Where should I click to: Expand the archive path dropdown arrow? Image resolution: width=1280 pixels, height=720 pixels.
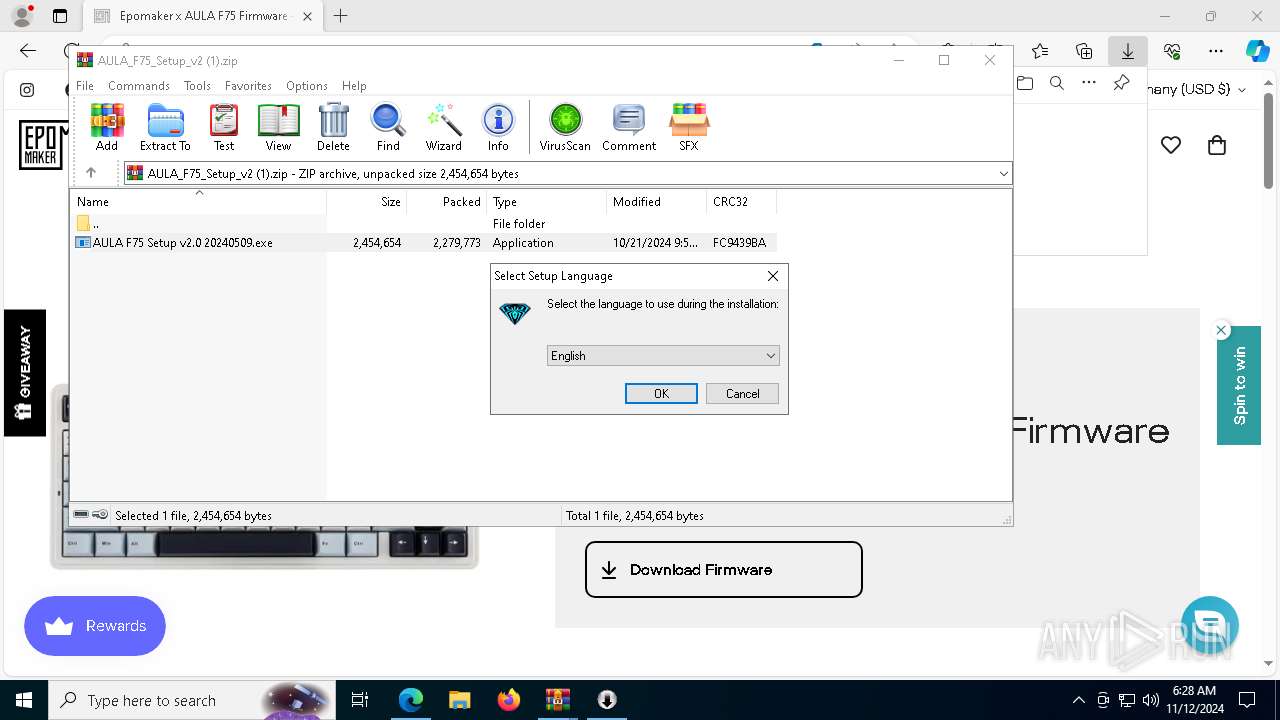click(1003, 174)
